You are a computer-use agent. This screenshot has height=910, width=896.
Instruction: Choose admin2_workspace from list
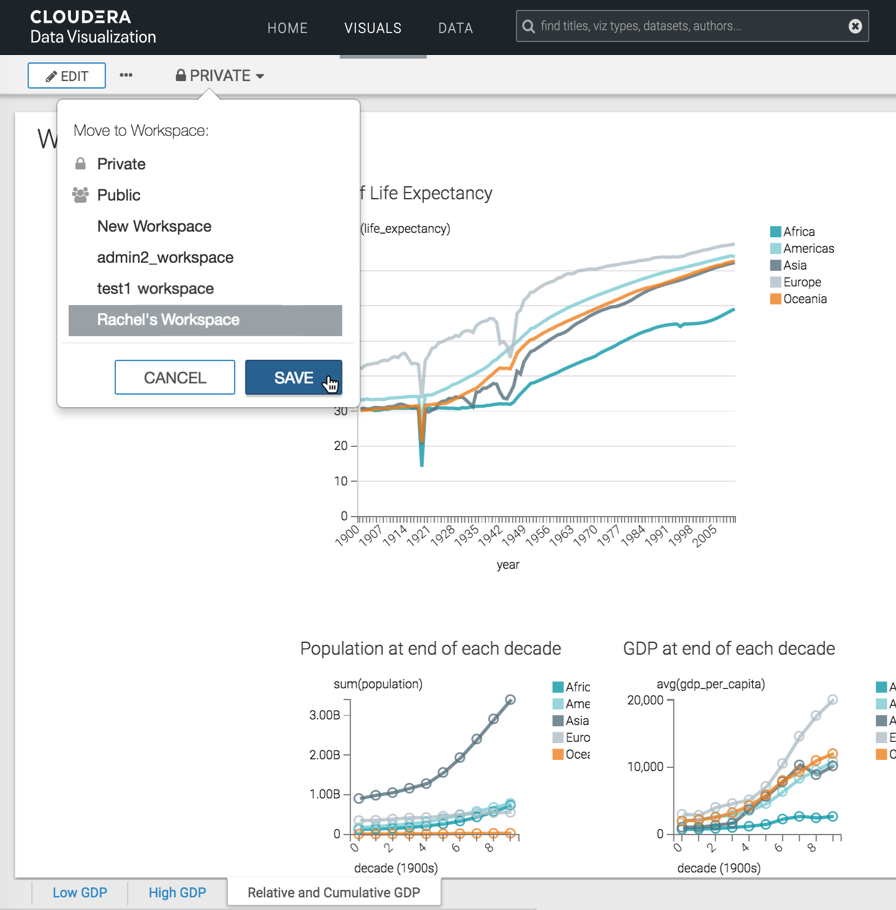click(165, 257)
